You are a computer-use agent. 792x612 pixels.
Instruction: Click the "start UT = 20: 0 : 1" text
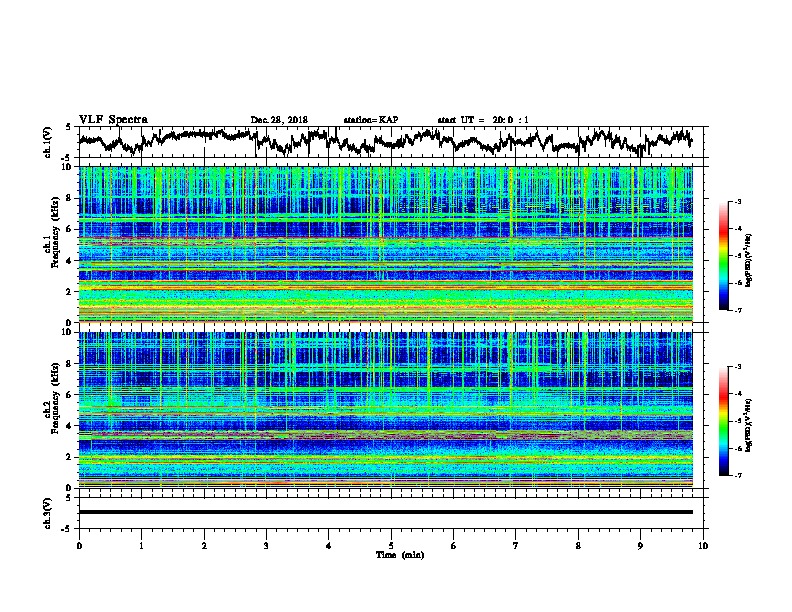[x=483, y=120]
